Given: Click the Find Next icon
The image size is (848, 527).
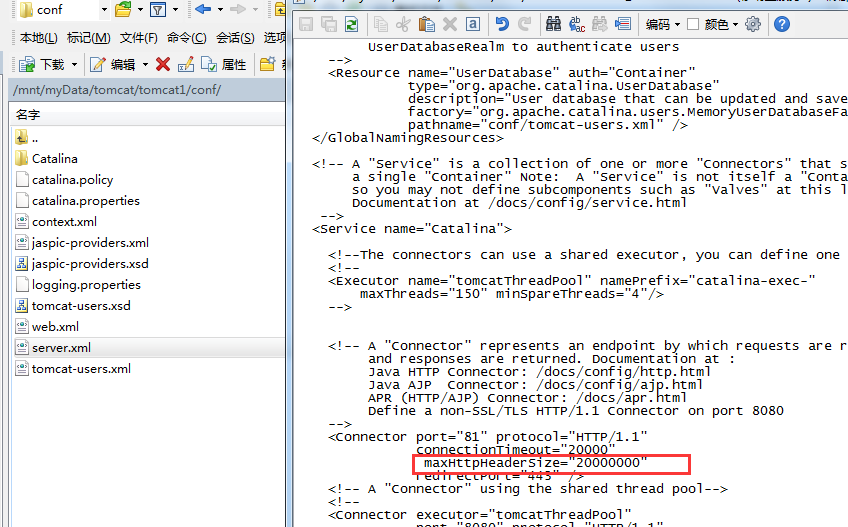Looking at the screenshot, I should point(600,24).
